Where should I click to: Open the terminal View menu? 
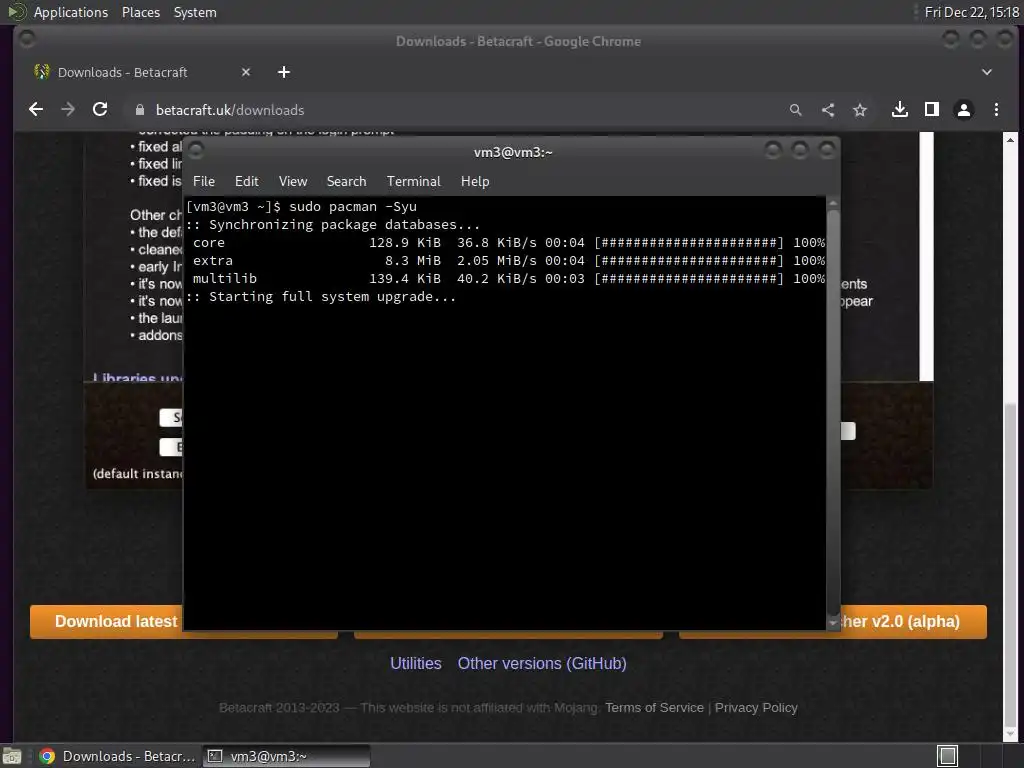(293, 181)
